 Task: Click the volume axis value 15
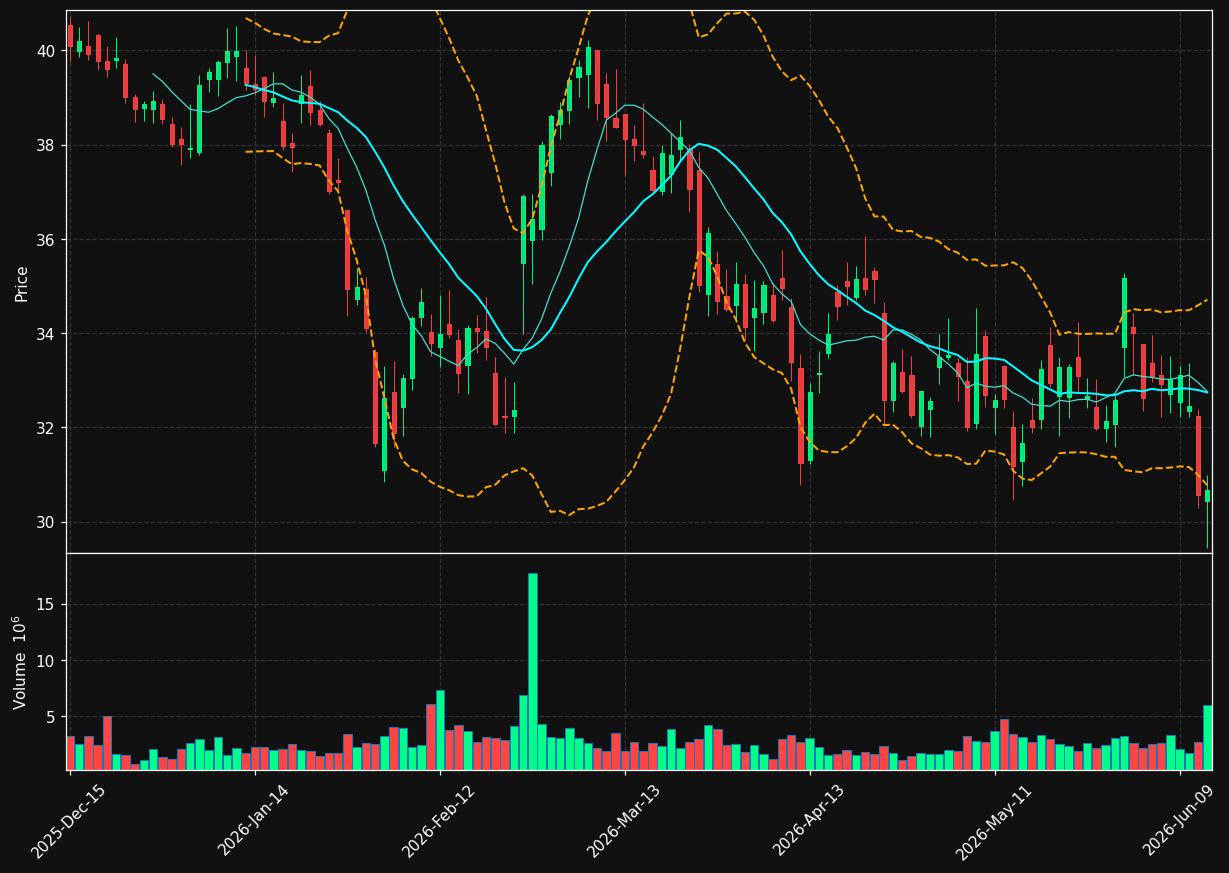click(48, 605)
